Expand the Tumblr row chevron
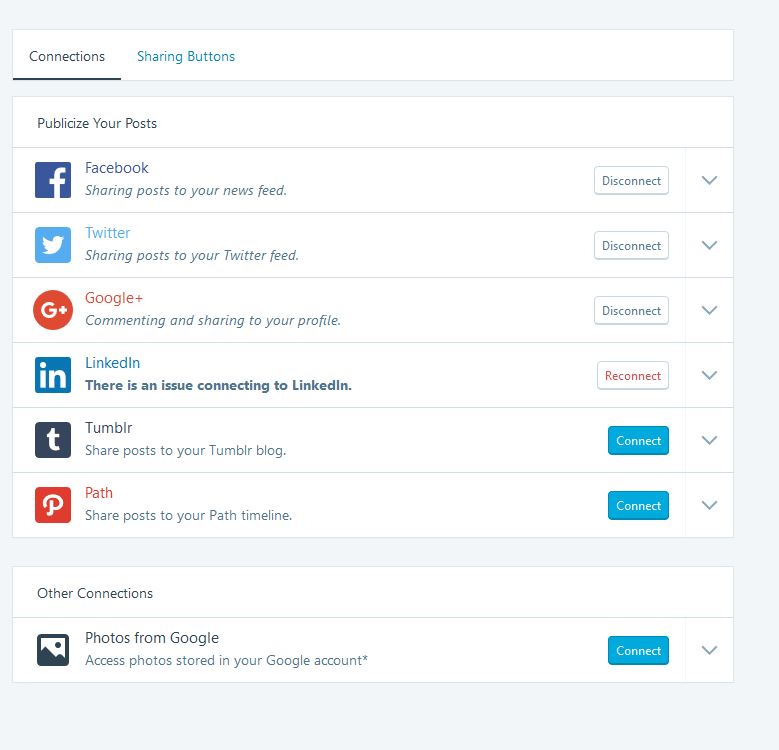This screenshot has height=750, width=779. [x=709, y=440]
